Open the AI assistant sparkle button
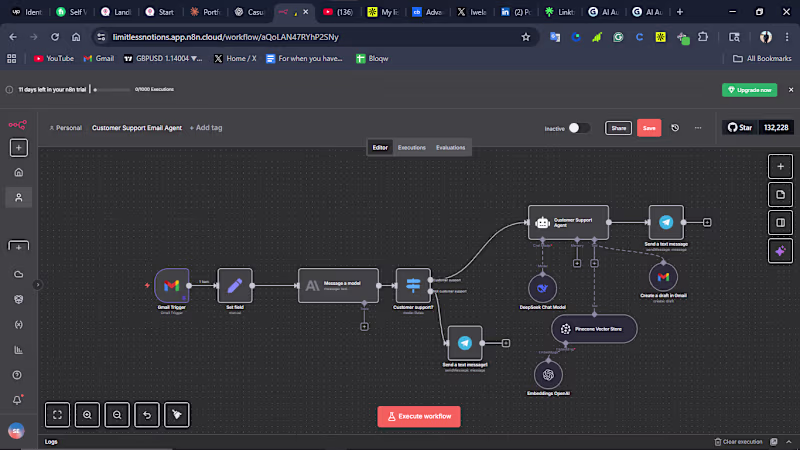 tap(780, 251)
